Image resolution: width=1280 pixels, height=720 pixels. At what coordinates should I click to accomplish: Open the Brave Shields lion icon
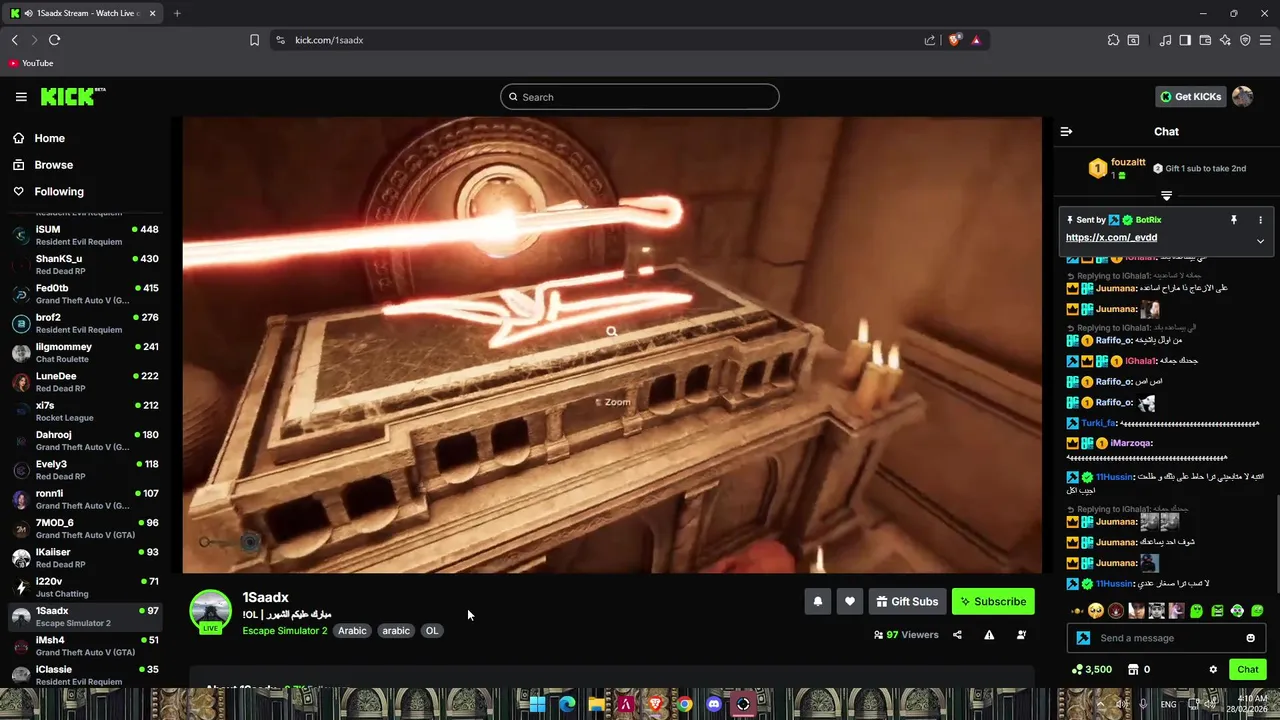coord(955,40)
